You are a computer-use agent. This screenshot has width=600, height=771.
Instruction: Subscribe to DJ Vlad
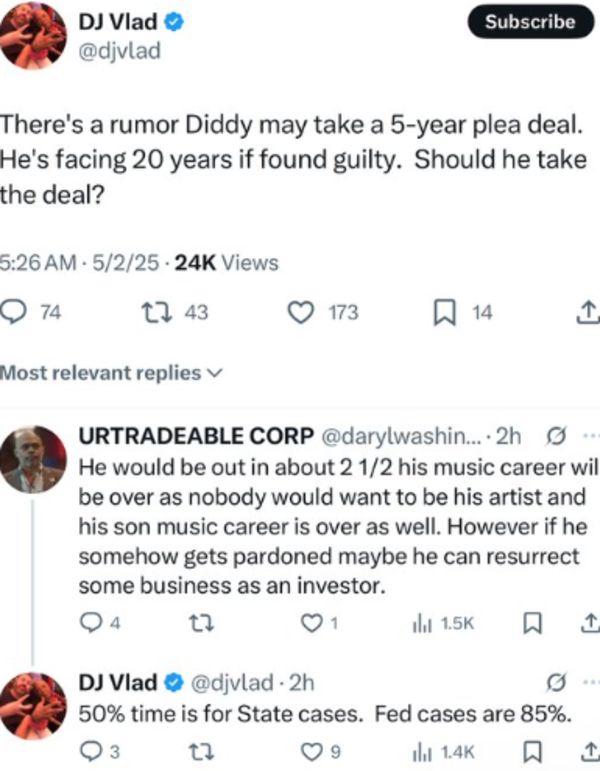tap(530, 22)
